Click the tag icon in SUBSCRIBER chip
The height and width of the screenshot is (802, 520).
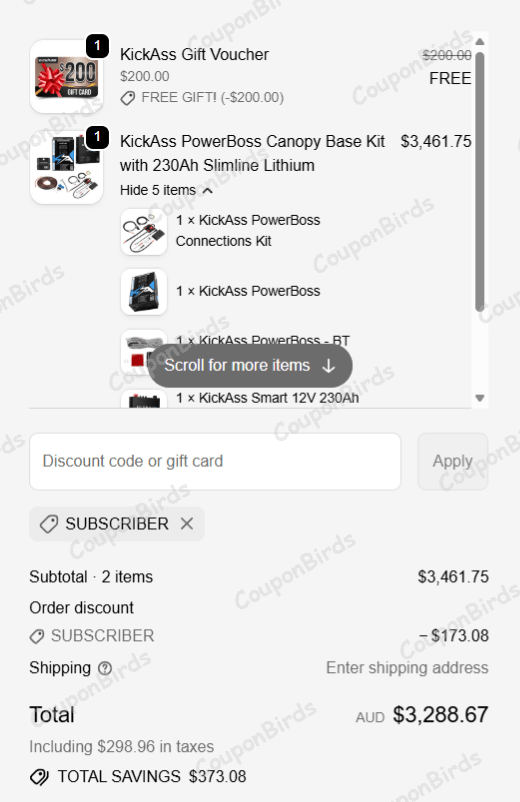[x=49, y=524]
